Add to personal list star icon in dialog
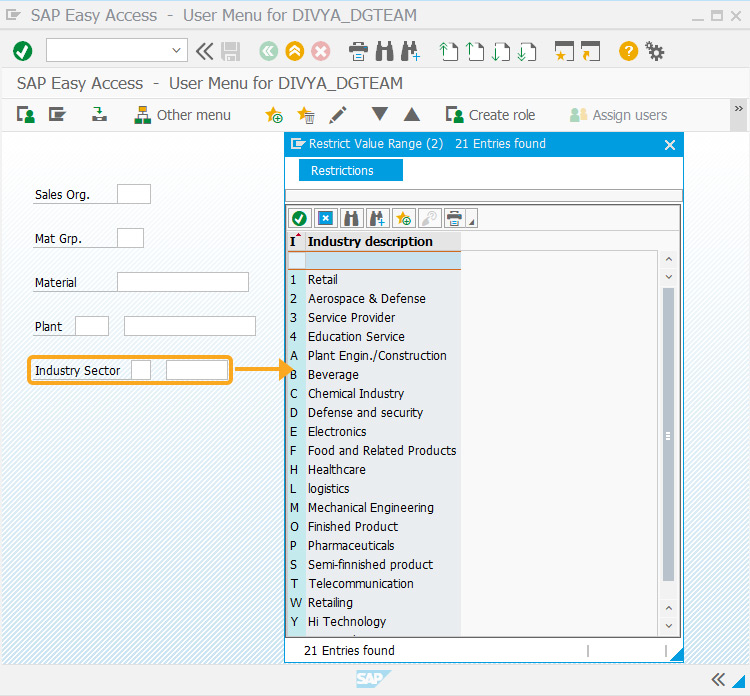Screen dimensions: 750x696 (403, 219)
